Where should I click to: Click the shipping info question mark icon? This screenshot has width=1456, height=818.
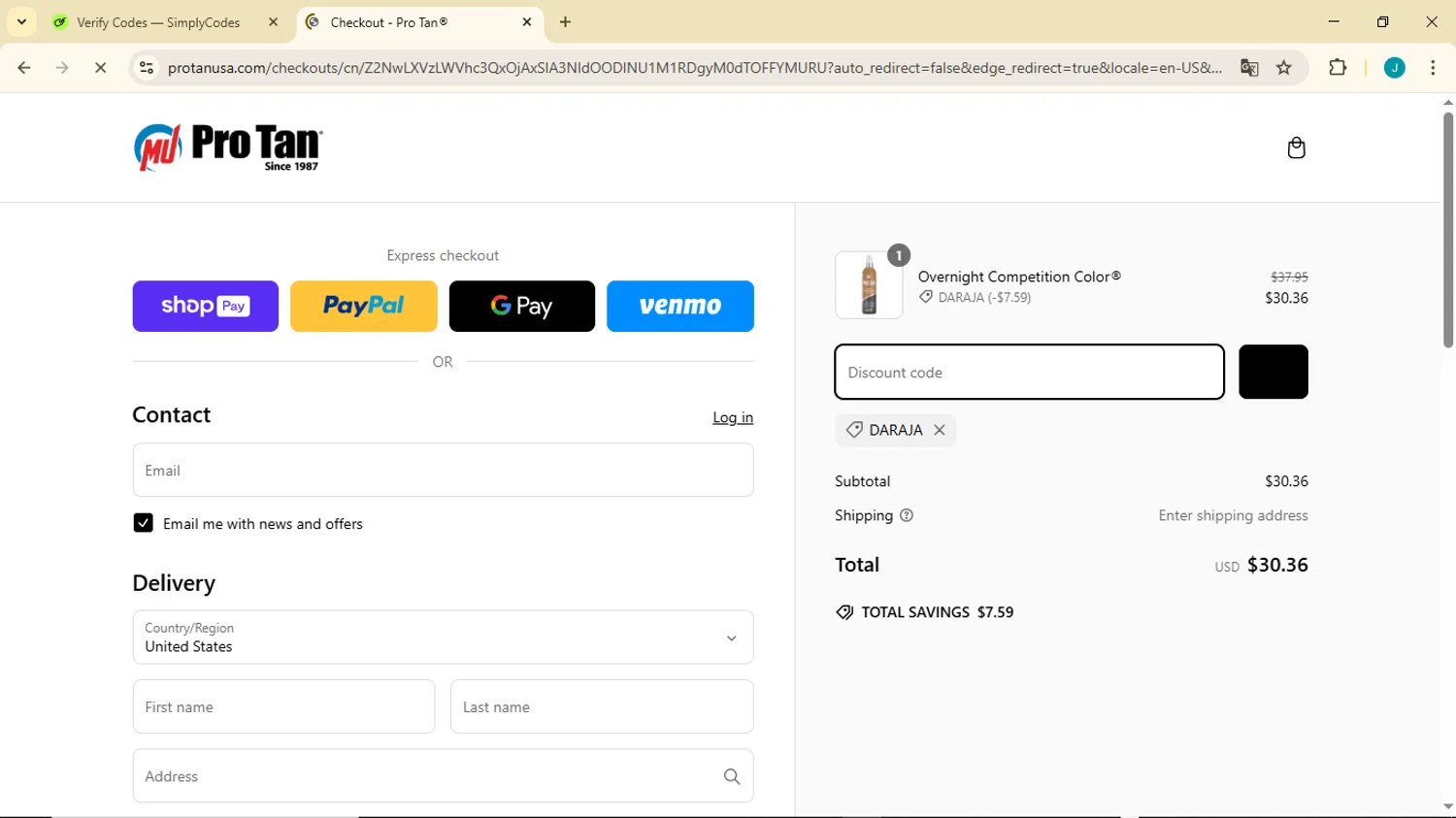click(907, 515)
